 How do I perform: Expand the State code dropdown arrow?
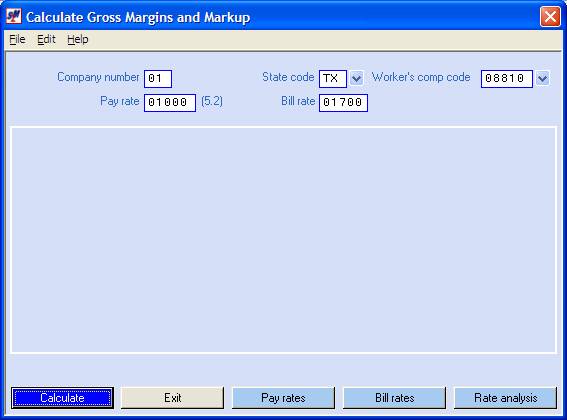tap(357, 78)
